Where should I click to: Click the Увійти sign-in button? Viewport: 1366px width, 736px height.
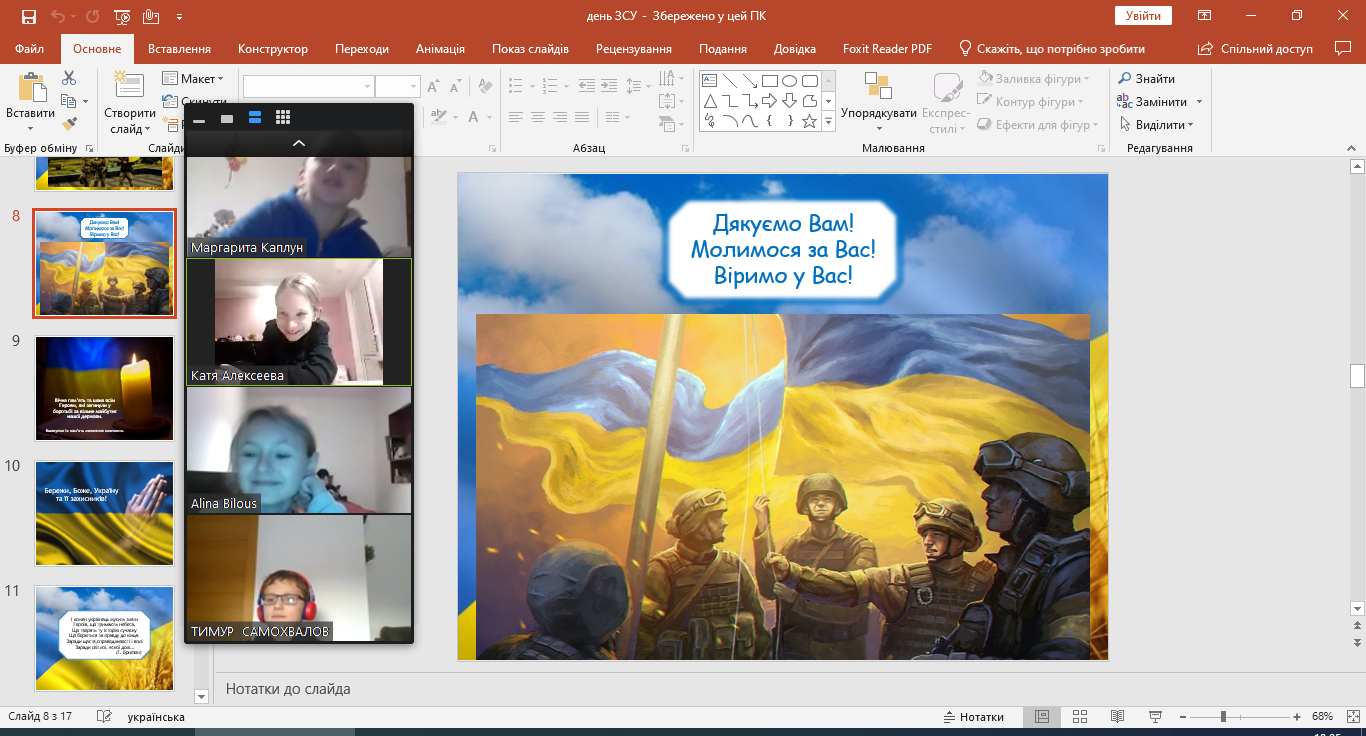(x=1143, y=15)
